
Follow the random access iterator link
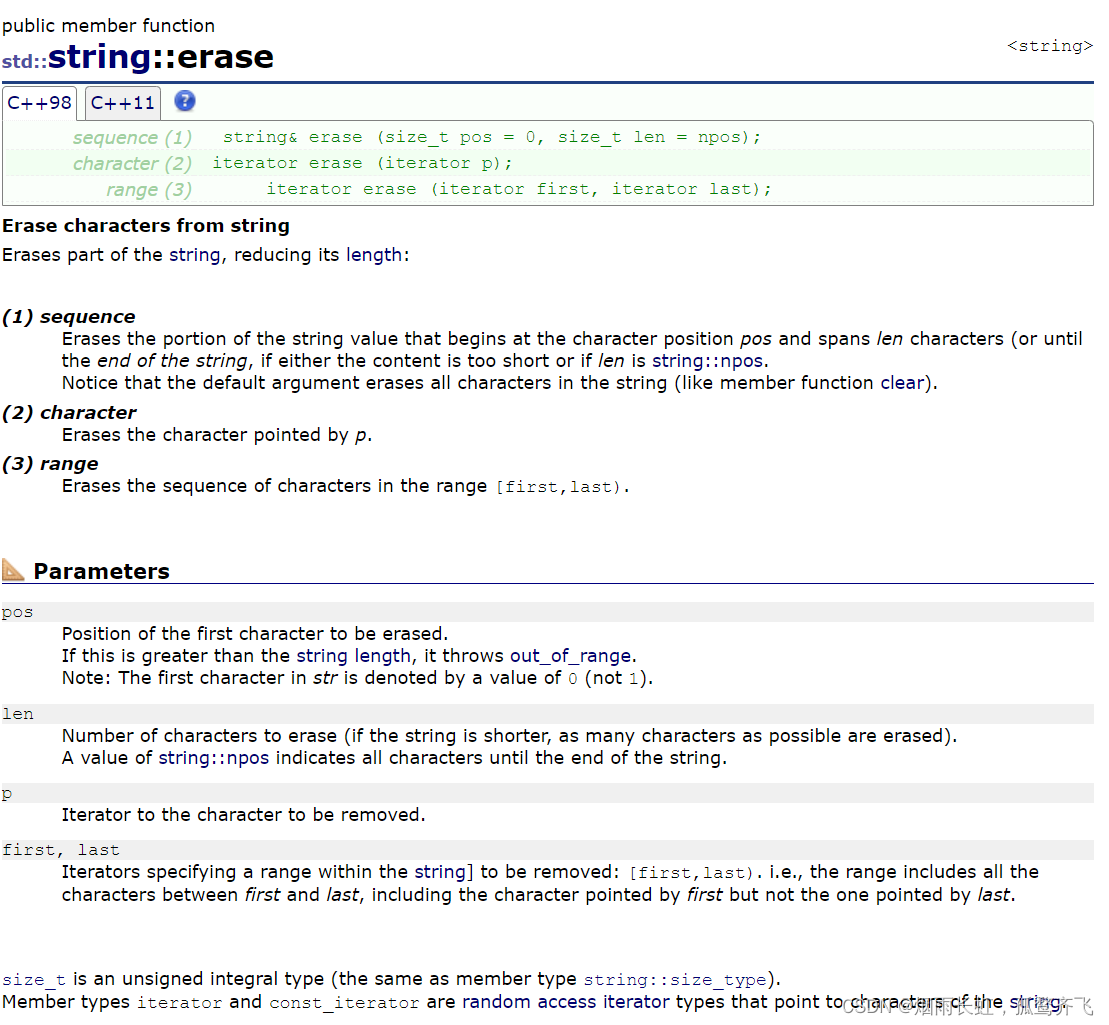point(566,1001)
